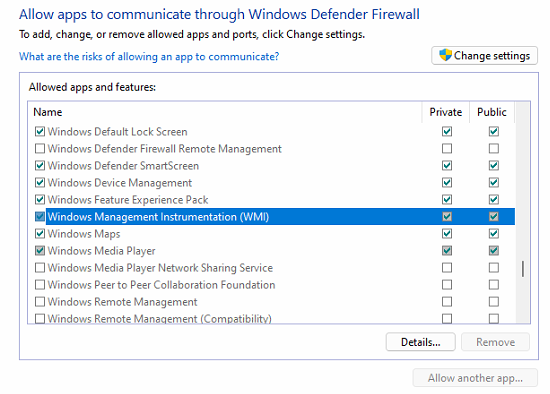Toggle Public checkbox for Windows Media Player
Image resolution: width=550 pixels, height=394 pixels.
point(494,251)
